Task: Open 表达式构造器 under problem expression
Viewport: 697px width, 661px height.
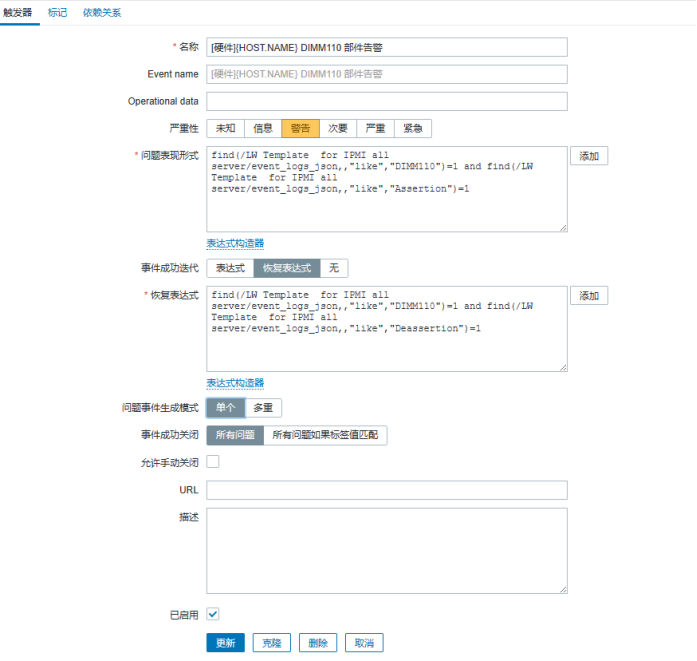Action: (x=235, y=243)
